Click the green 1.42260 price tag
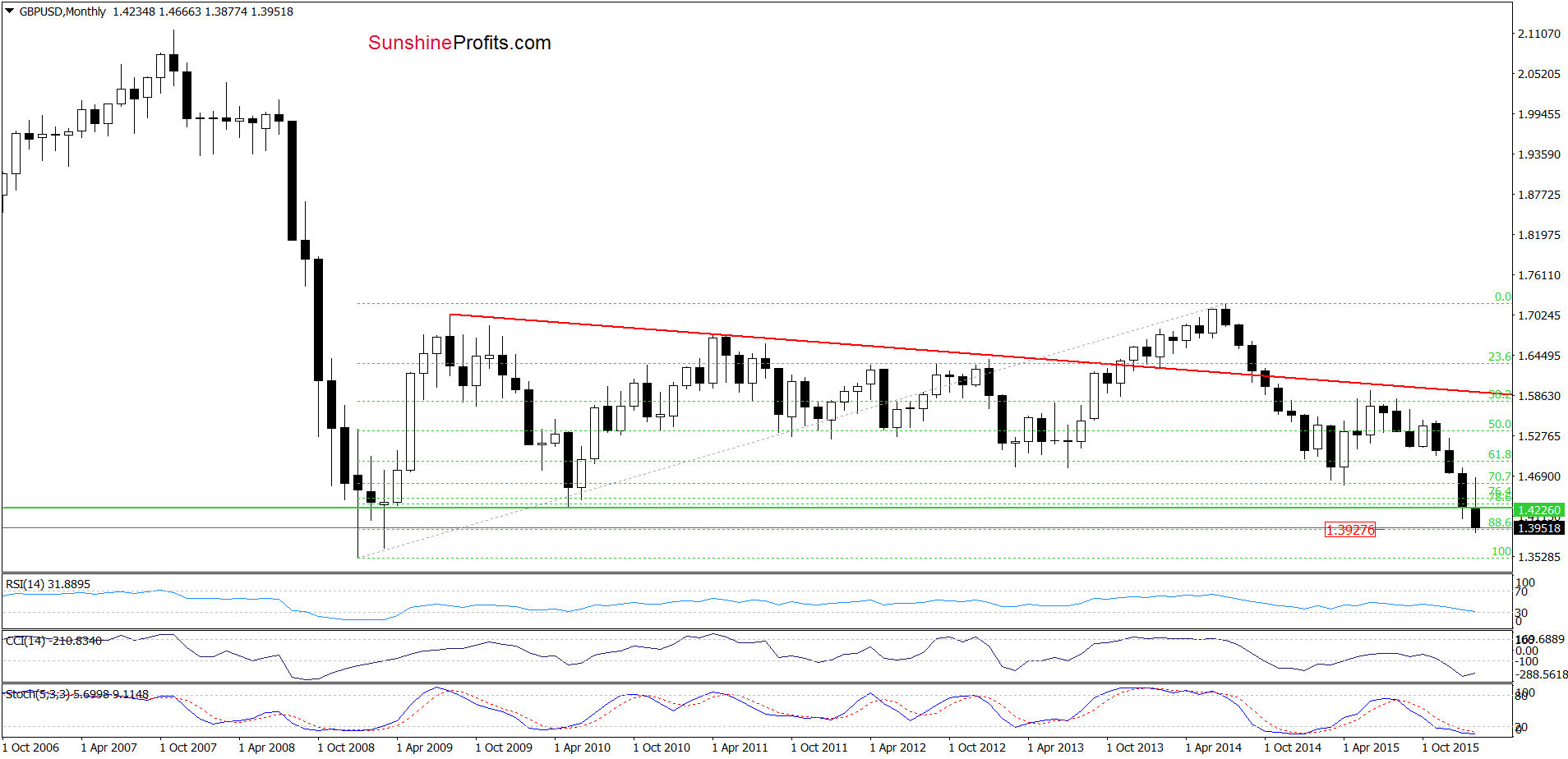This screenshot has height=759, width=1568. tap(1538, 510)
